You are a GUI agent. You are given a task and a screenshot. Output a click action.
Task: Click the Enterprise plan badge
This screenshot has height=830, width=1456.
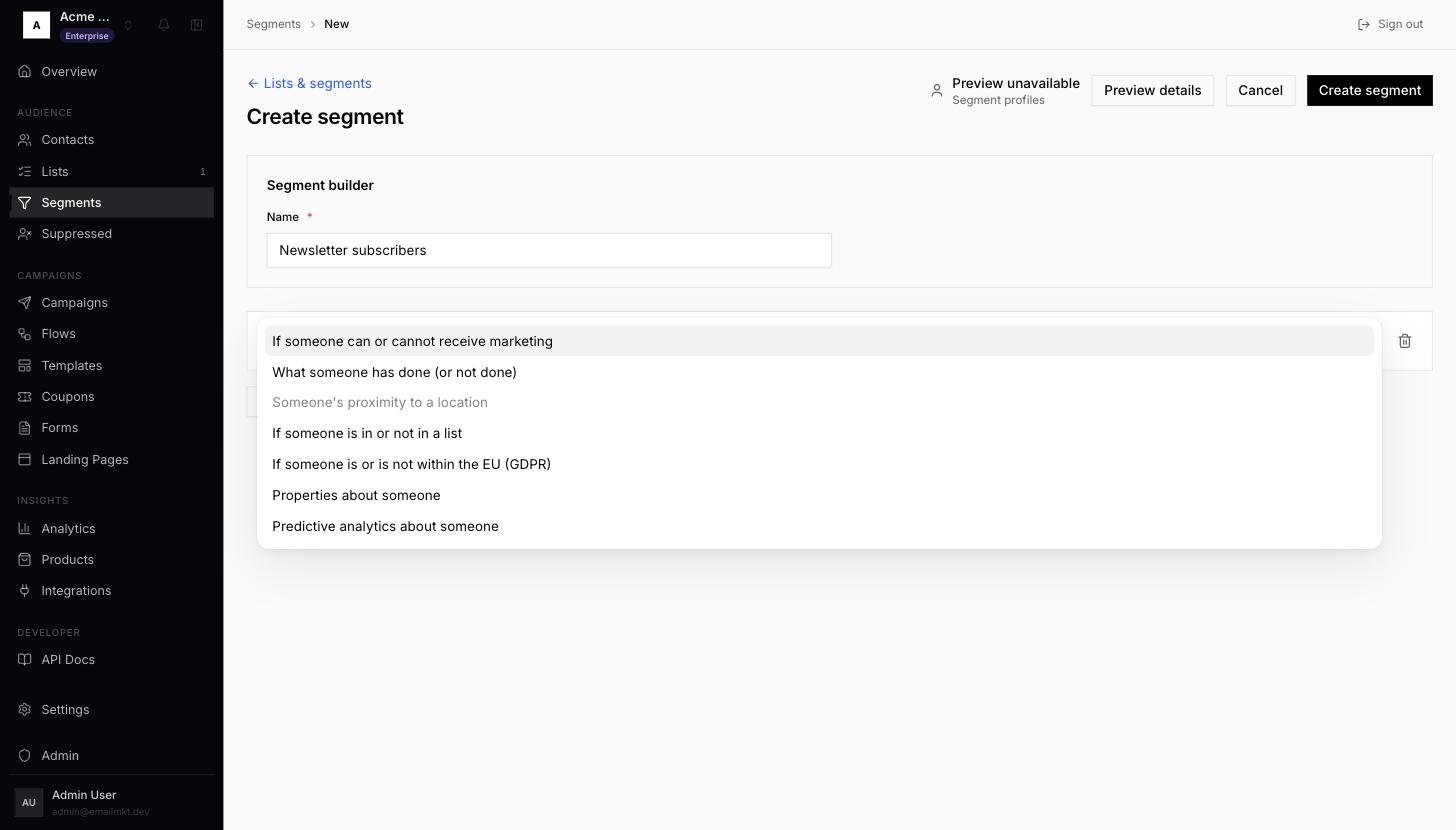click(x=87, y=36)
